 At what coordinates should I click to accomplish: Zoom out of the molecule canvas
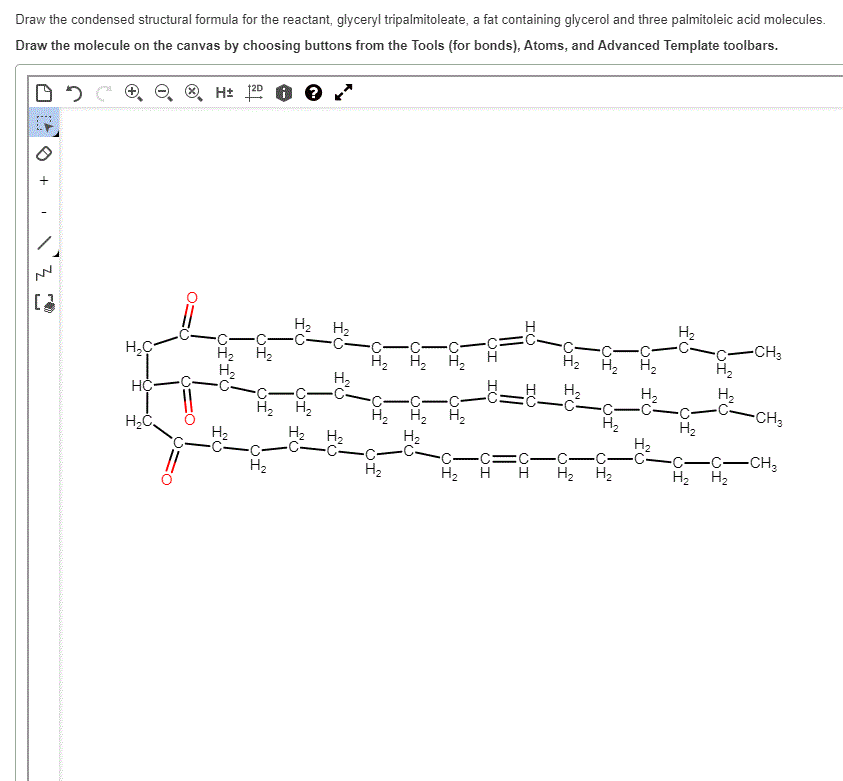click(163, 91)
